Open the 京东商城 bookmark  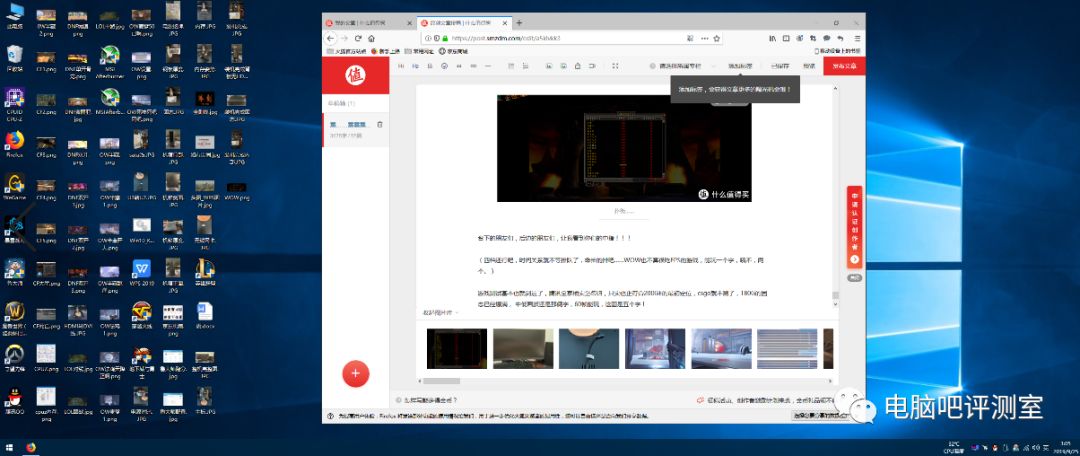453,51
